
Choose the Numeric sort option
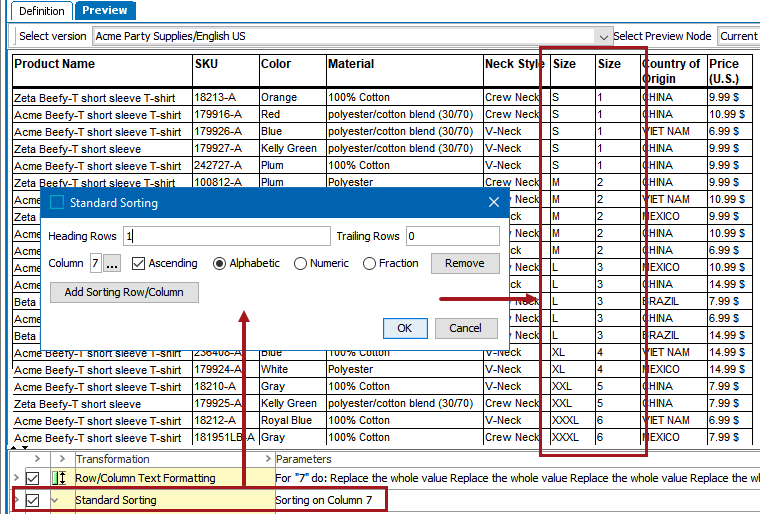coord(300,264)
